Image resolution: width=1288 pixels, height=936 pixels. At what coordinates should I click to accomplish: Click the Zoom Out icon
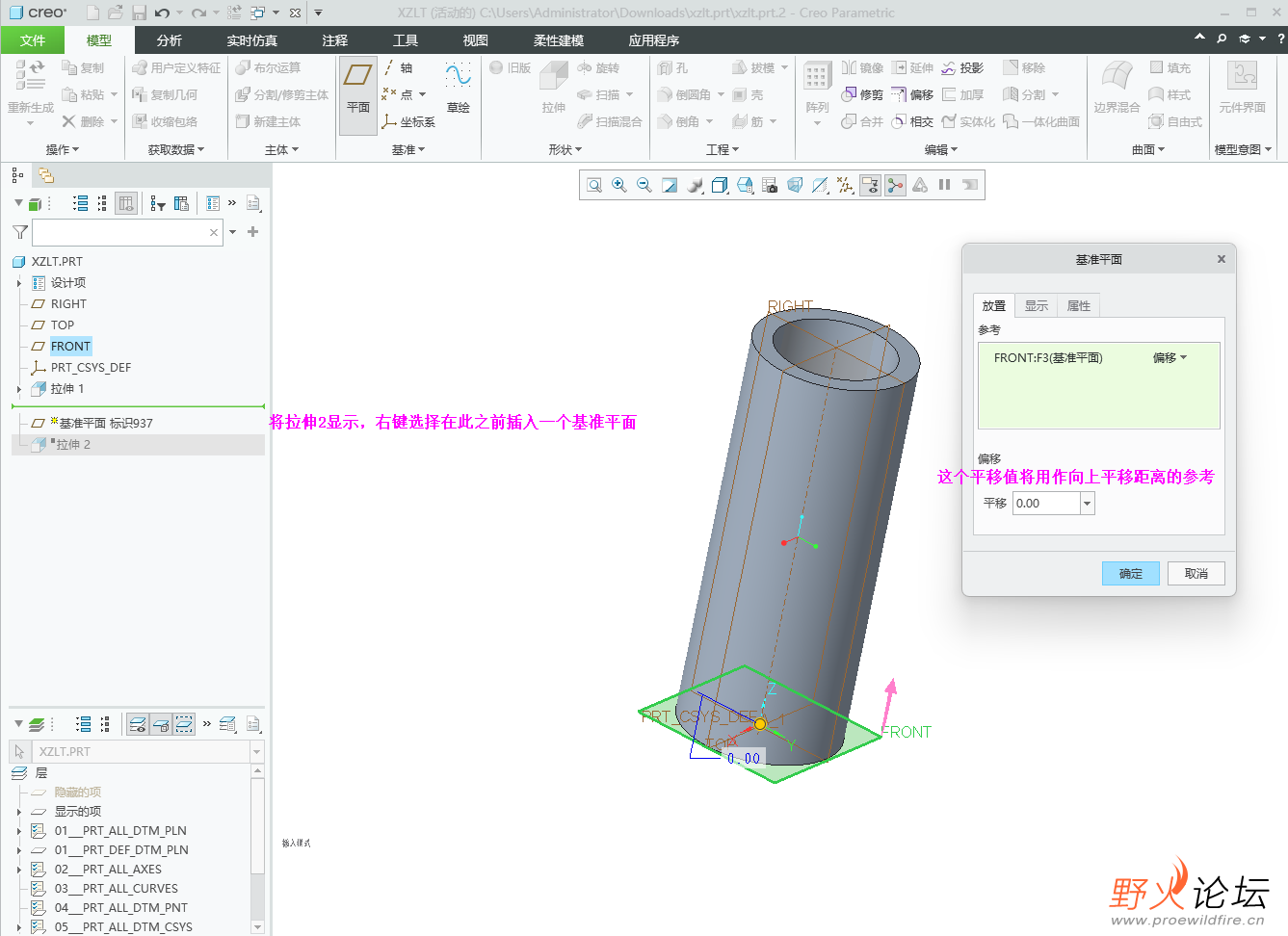(644, 185)
